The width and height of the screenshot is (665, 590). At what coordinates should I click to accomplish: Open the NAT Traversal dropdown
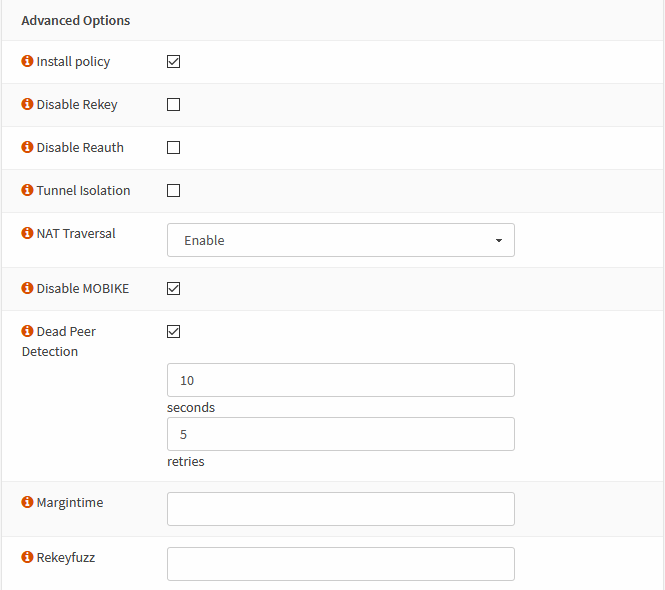click(341, 240)
